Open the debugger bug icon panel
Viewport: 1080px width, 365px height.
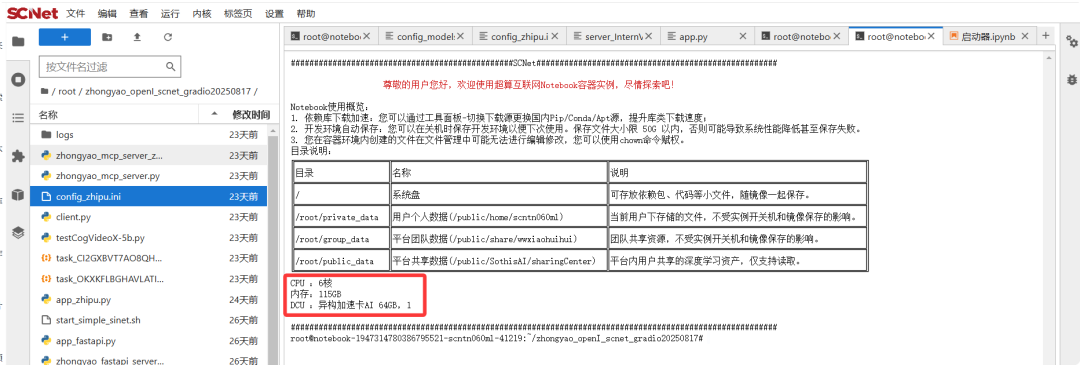point(1071,79)
